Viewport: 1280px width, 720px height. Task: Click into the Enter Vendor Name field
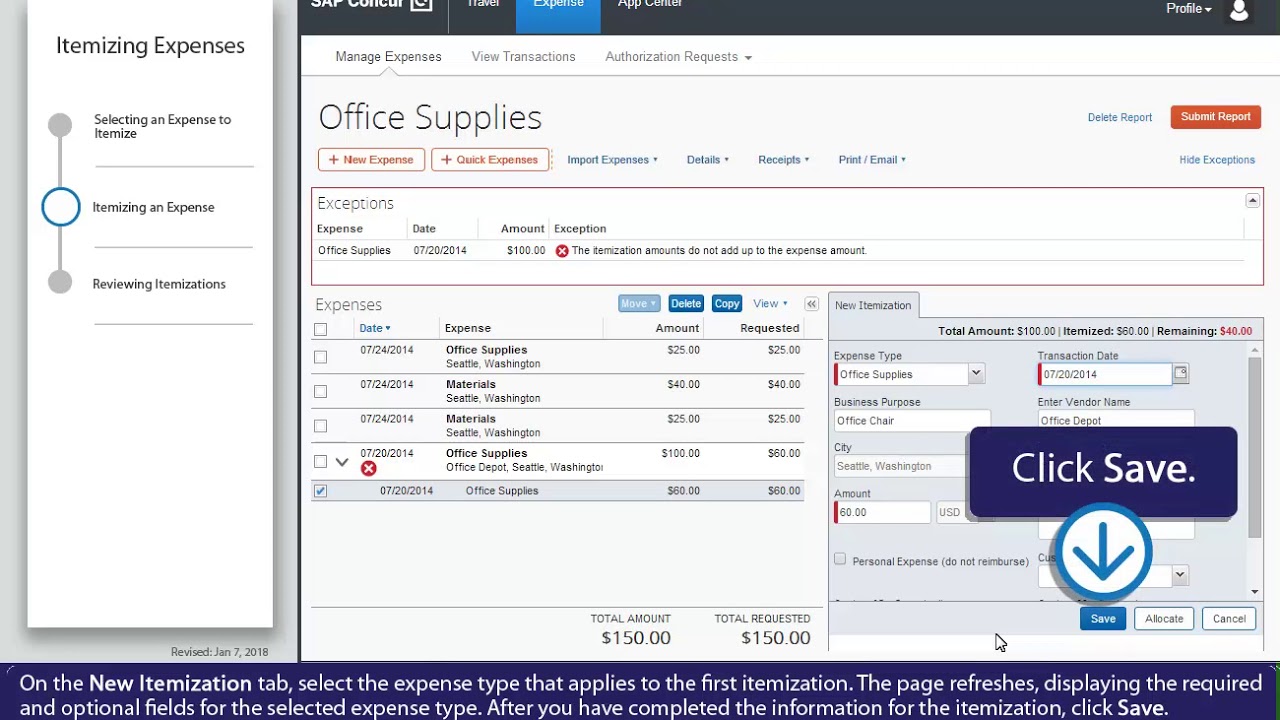pyautogui.click(x=1116, y=420)
